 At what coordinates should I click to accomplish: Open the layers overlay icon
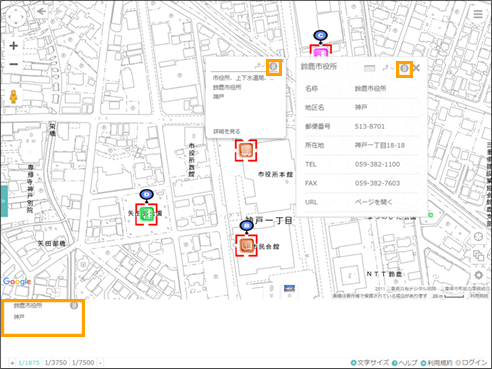(x=479, y=256)
